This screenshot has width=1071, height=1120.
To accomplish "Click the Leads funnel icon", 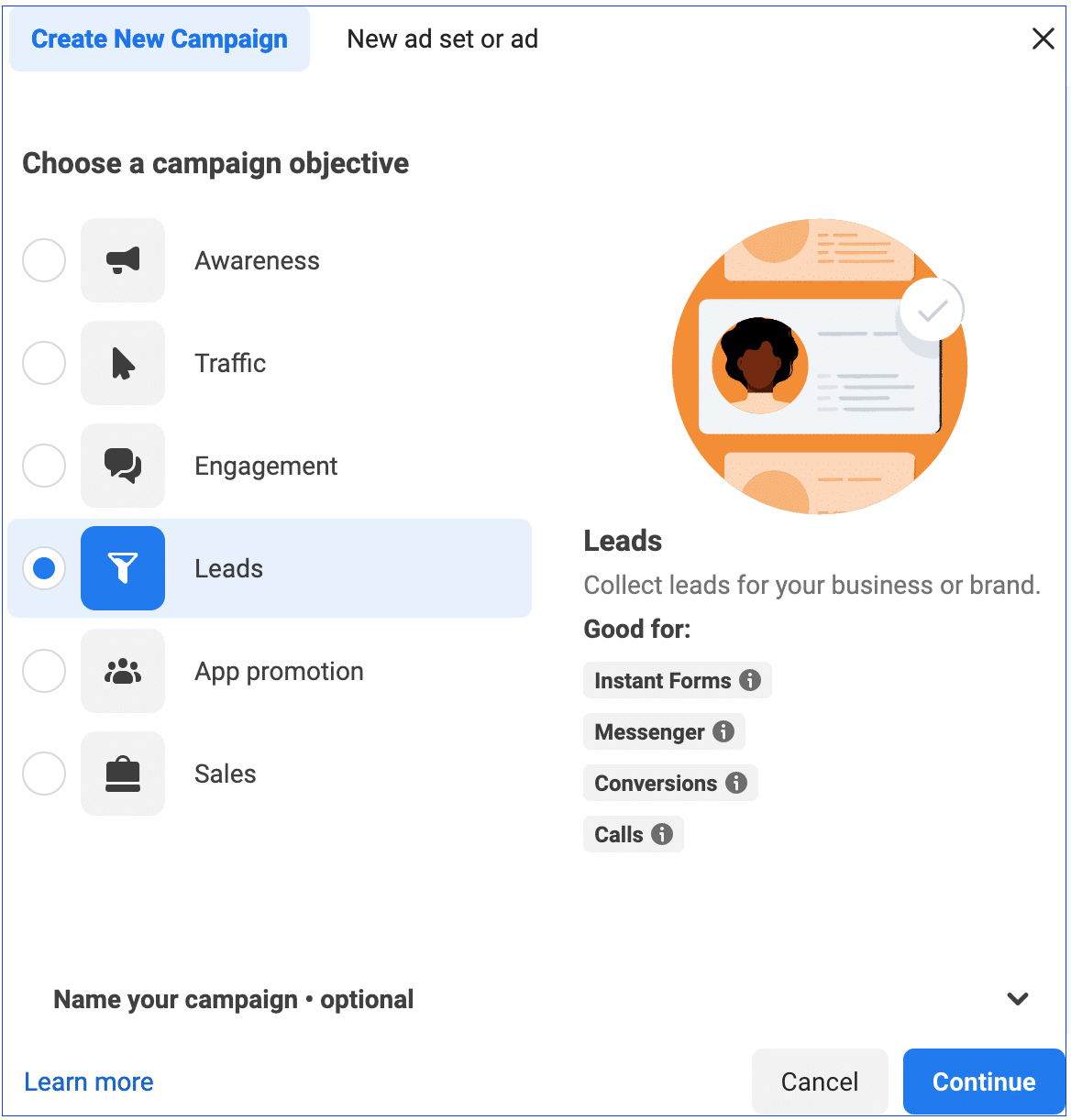I will 123,568.
